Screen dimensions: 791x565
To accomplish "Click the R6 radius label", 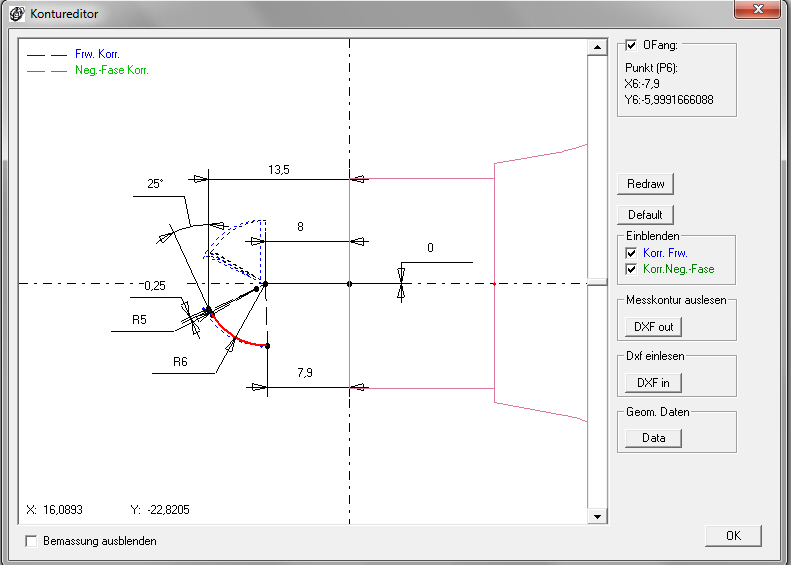I will click(x=181, y=361).
